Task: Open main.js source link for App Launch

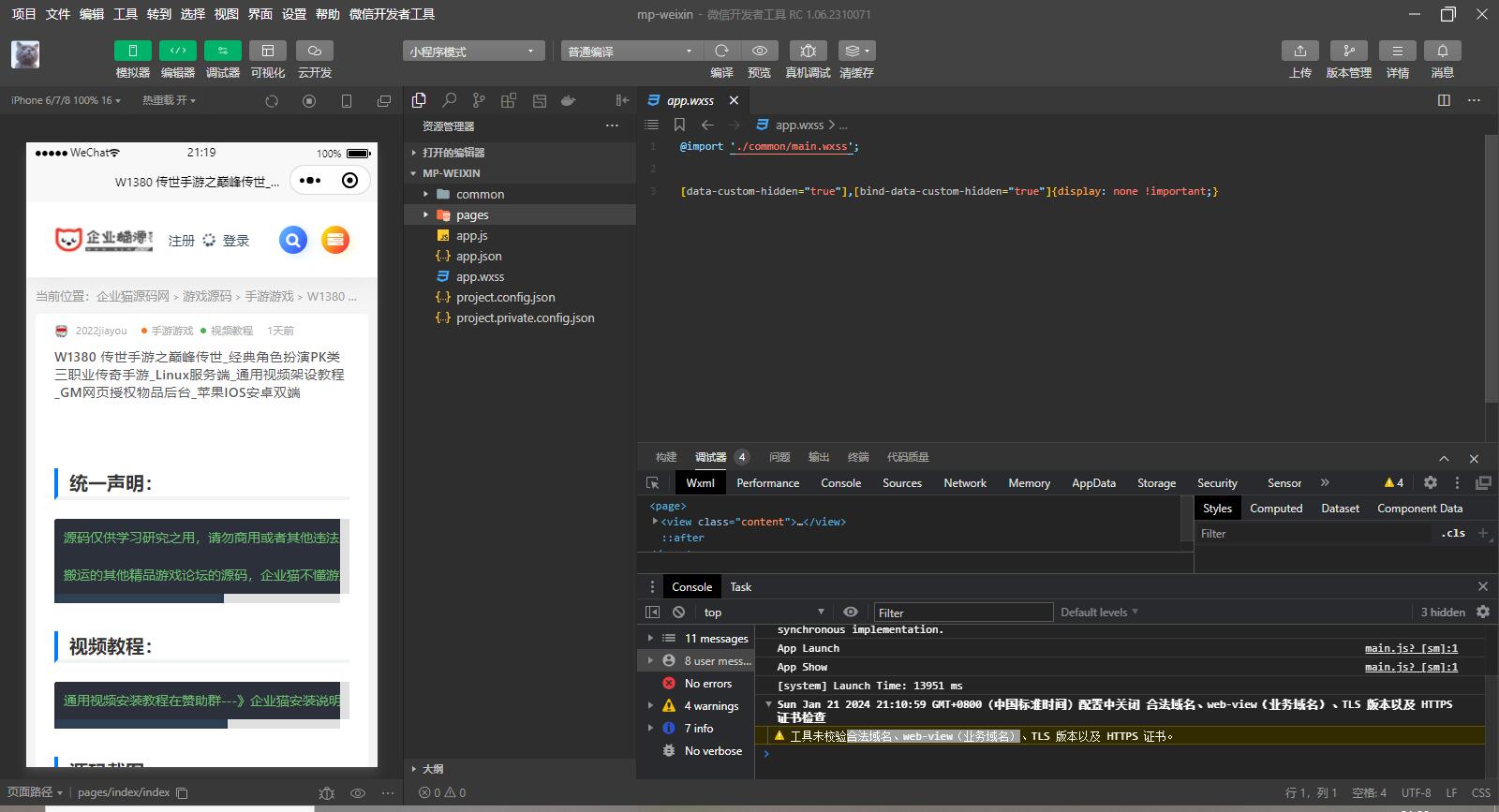Action: [1410, 648]
